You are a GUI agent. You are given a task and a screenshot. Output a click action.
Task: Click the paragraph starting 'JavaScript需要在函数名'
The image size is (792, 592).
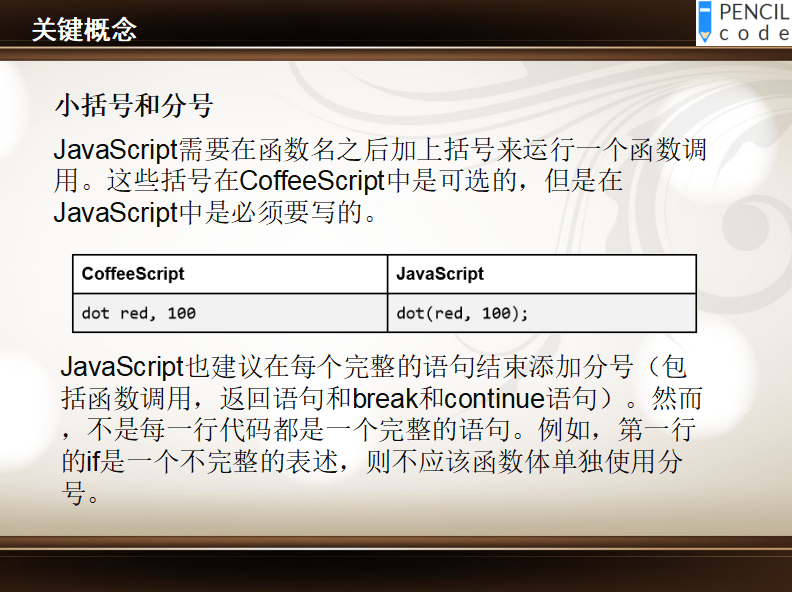click(380, 181)
